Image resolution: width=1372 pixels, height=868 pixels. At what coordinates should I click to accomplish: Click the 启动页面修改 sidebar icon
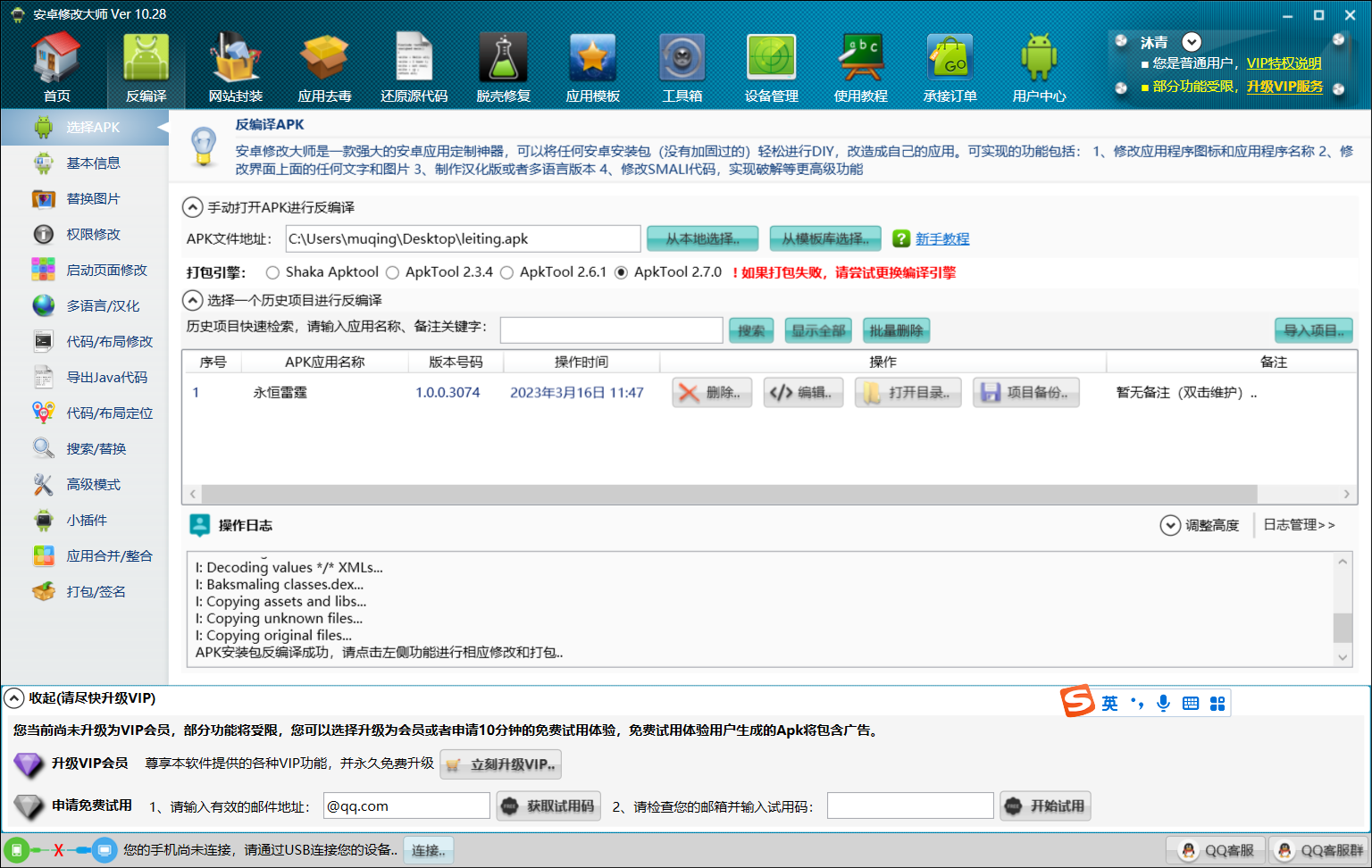tap(44, 270)
